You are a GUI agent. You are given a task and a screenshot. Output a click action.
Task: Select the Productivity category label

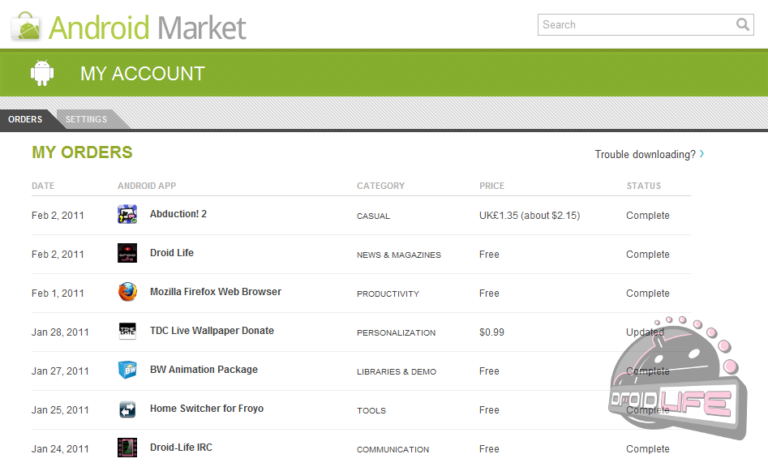[387, 294]
